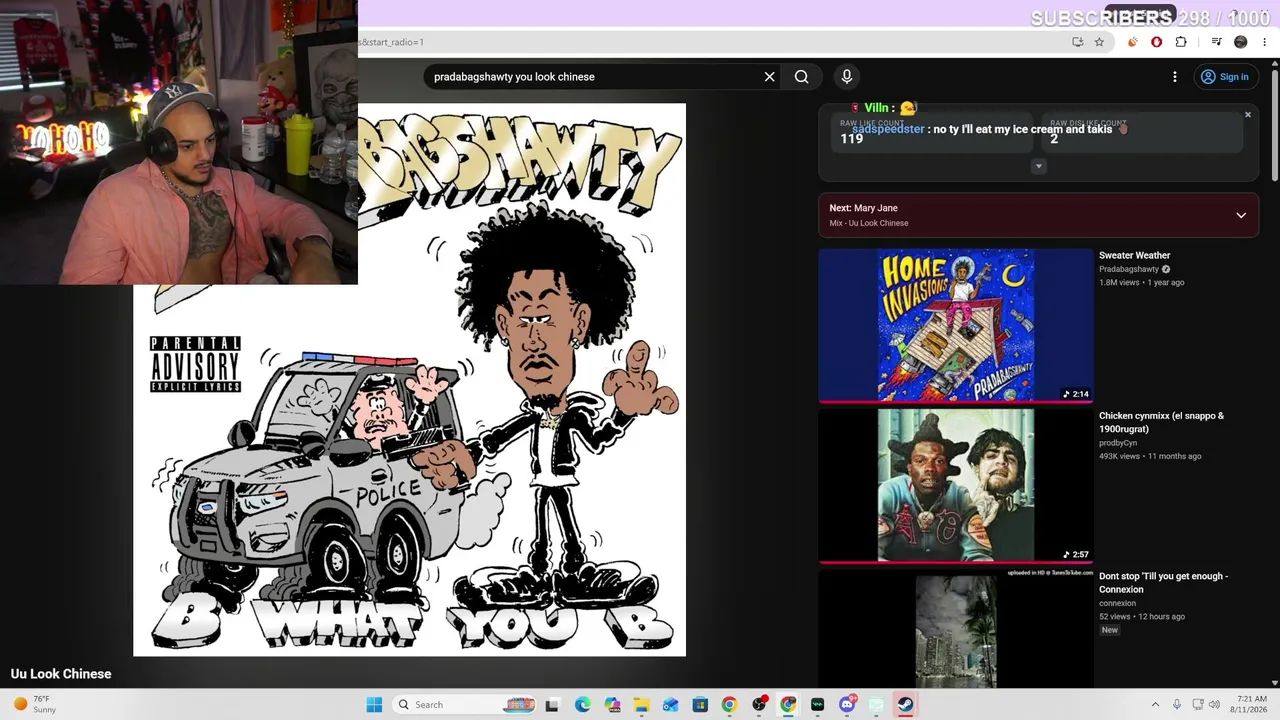Click the '52 views · 12 hours ago' text

pos(1142,617)
